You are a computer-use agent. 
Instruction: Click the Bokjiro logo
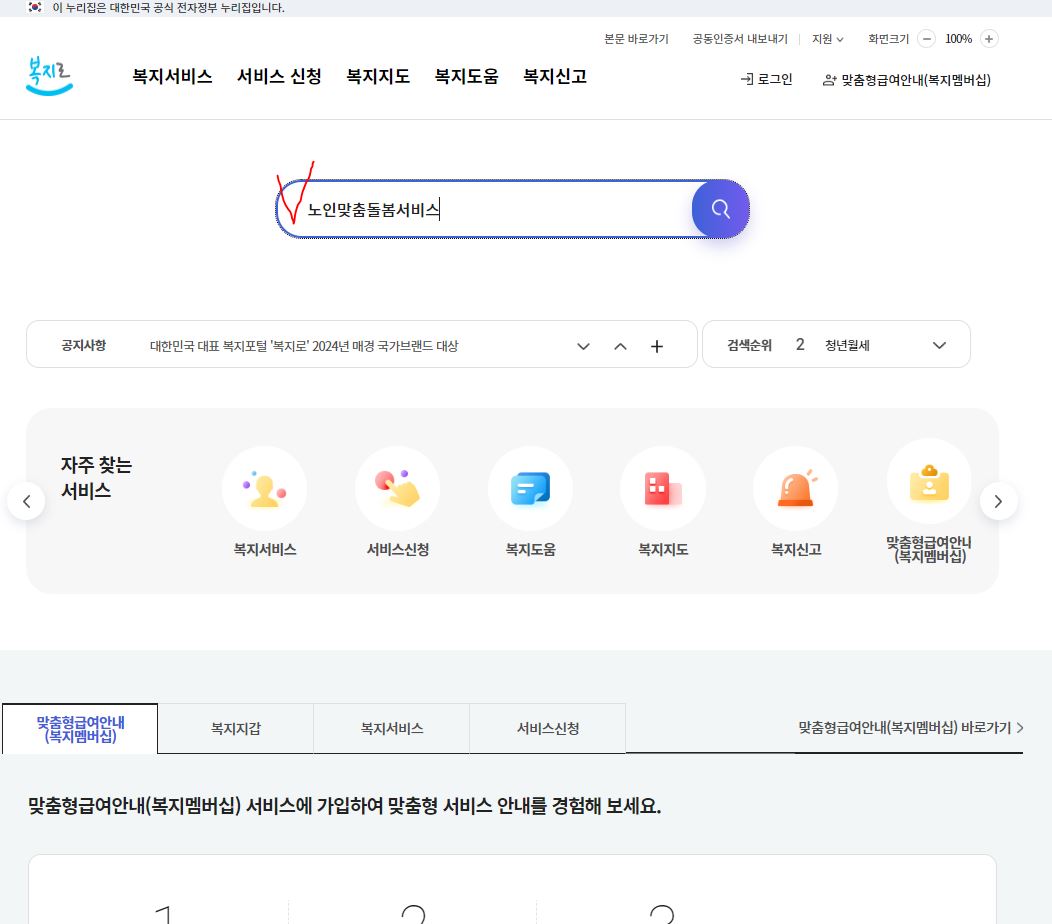(x=48, y=74)
